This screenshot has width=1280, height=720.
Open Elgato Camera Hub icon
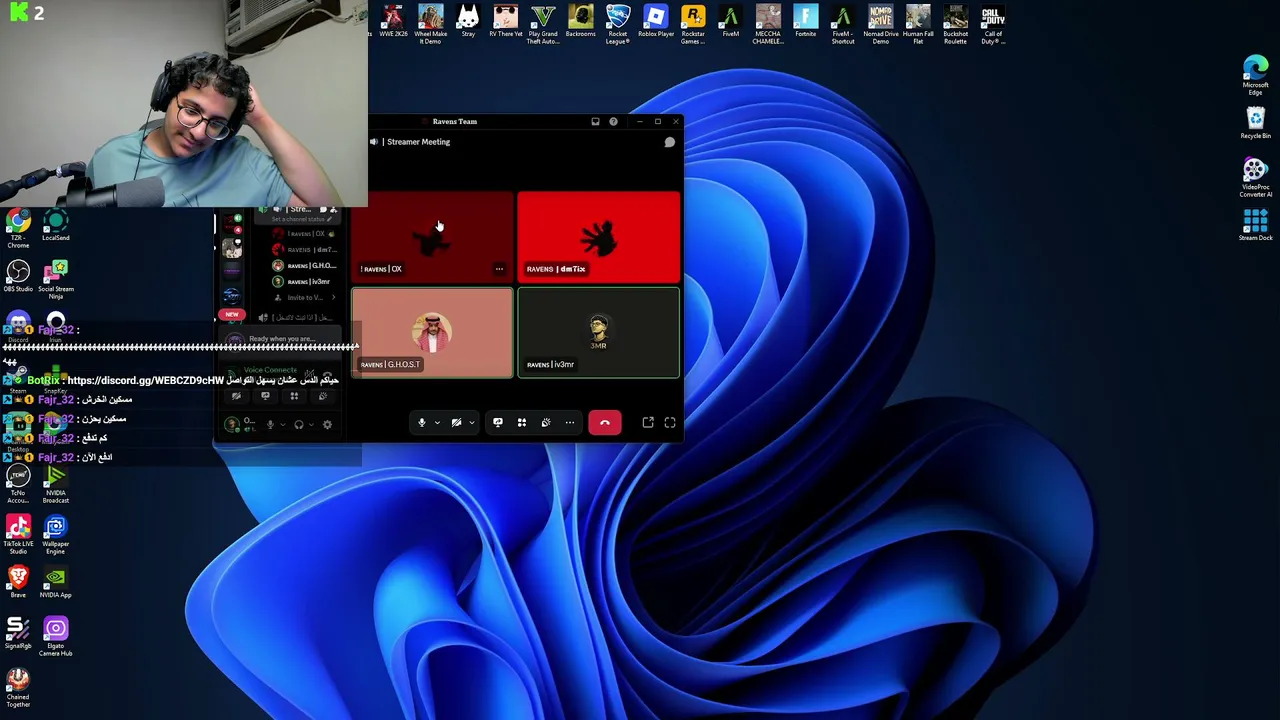(x=56, y=637)
